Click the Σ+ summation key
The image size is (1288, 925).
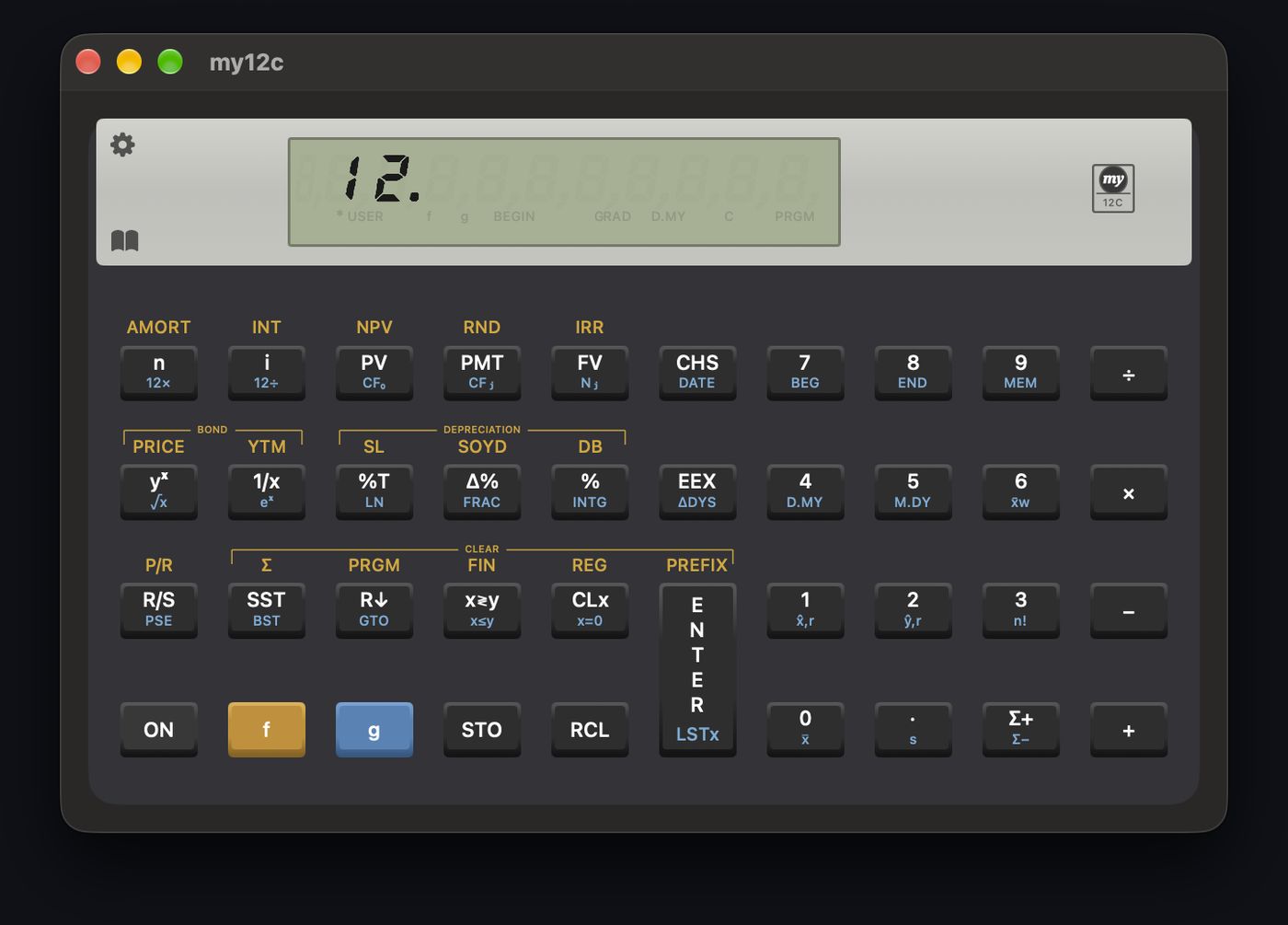click(1021, 729)
